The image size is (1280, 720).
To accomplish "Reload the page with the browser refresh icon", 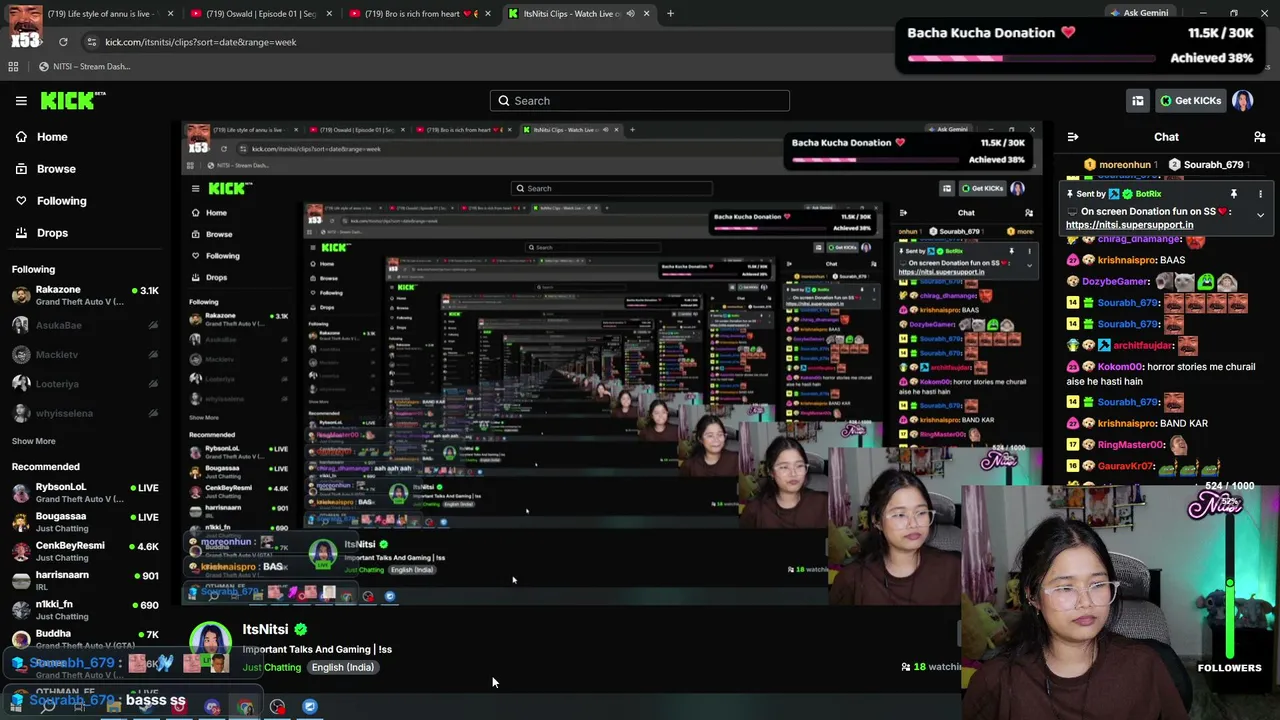I will coord(63,42).
